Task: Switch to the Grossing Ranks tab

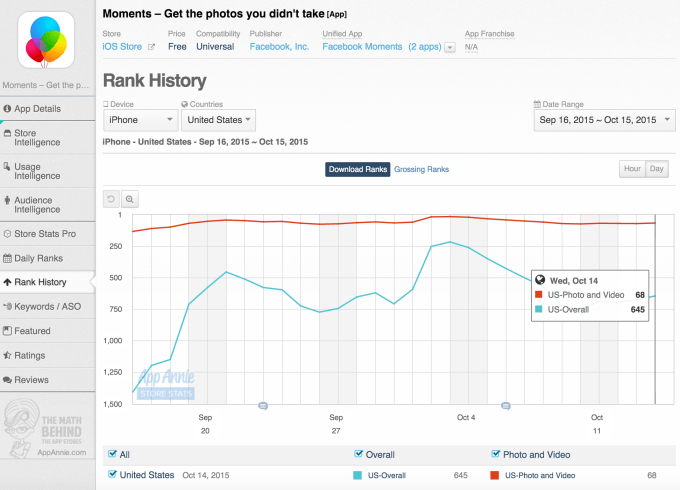Action: (x=421, y=169)
